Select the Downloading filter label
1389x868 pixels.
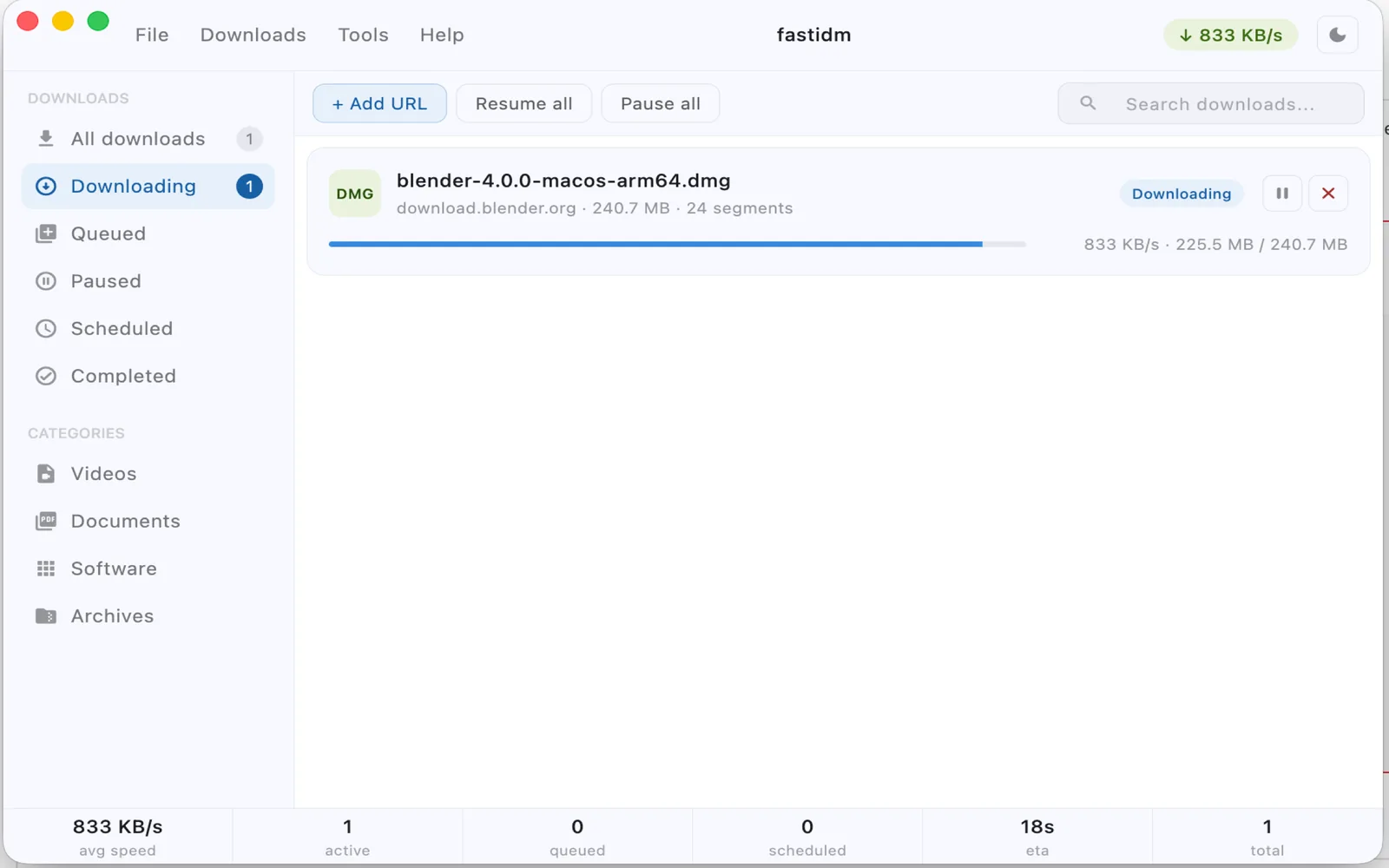[x=133, y=187]
